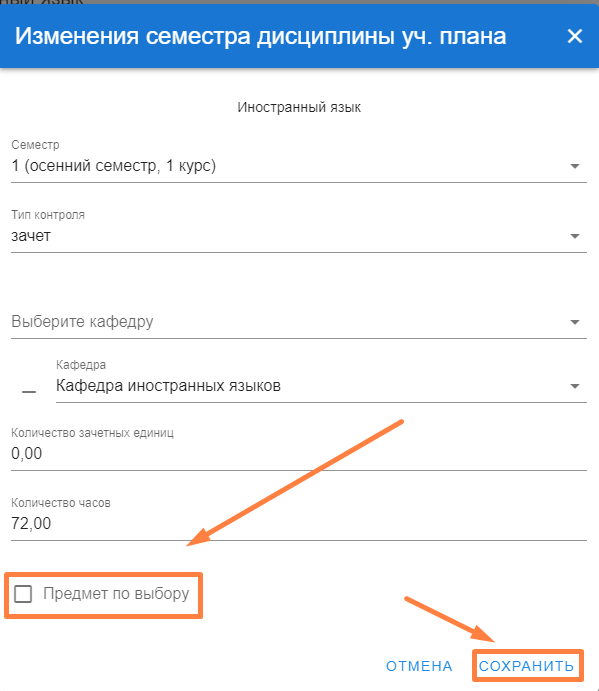Remove department using the minus icon
Image resolution: width=599 pixels, height=691 pixels.
29,391
